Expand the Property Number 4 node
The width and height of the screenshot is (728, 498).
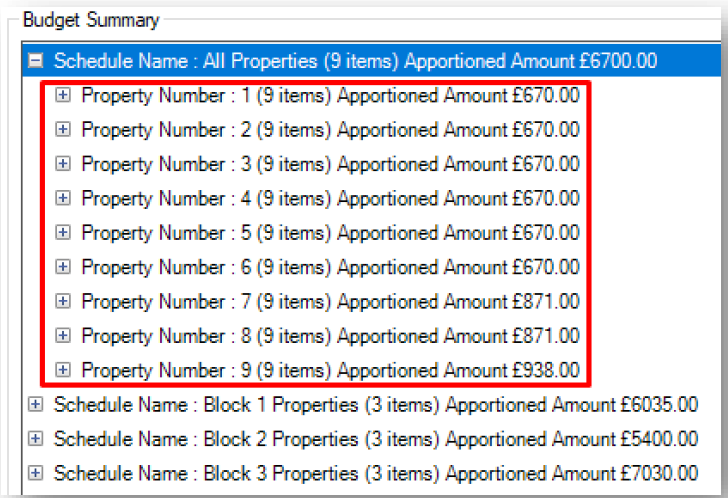63,198
